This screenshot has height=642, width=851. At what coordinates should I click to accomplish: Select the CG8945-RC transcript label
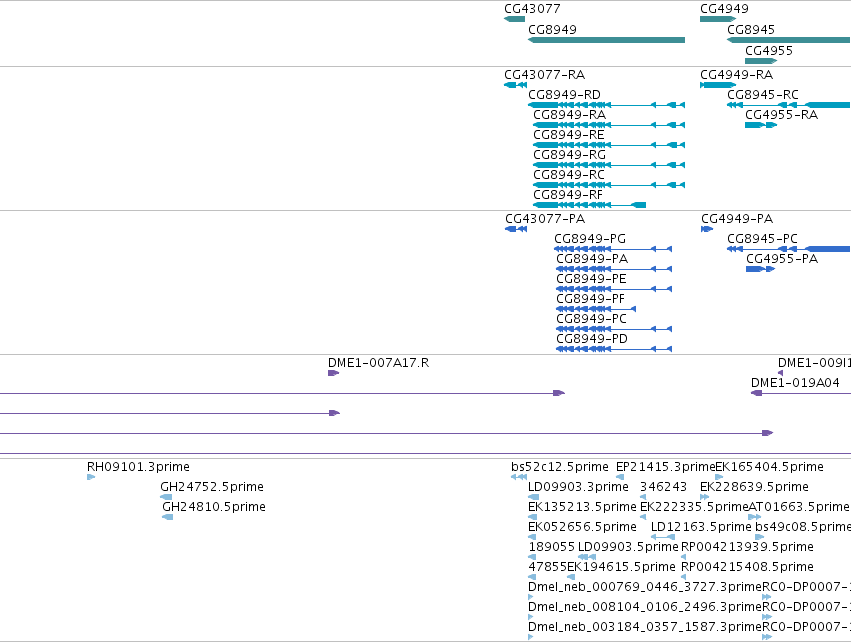pyautogui.click(x=763, y=95)
